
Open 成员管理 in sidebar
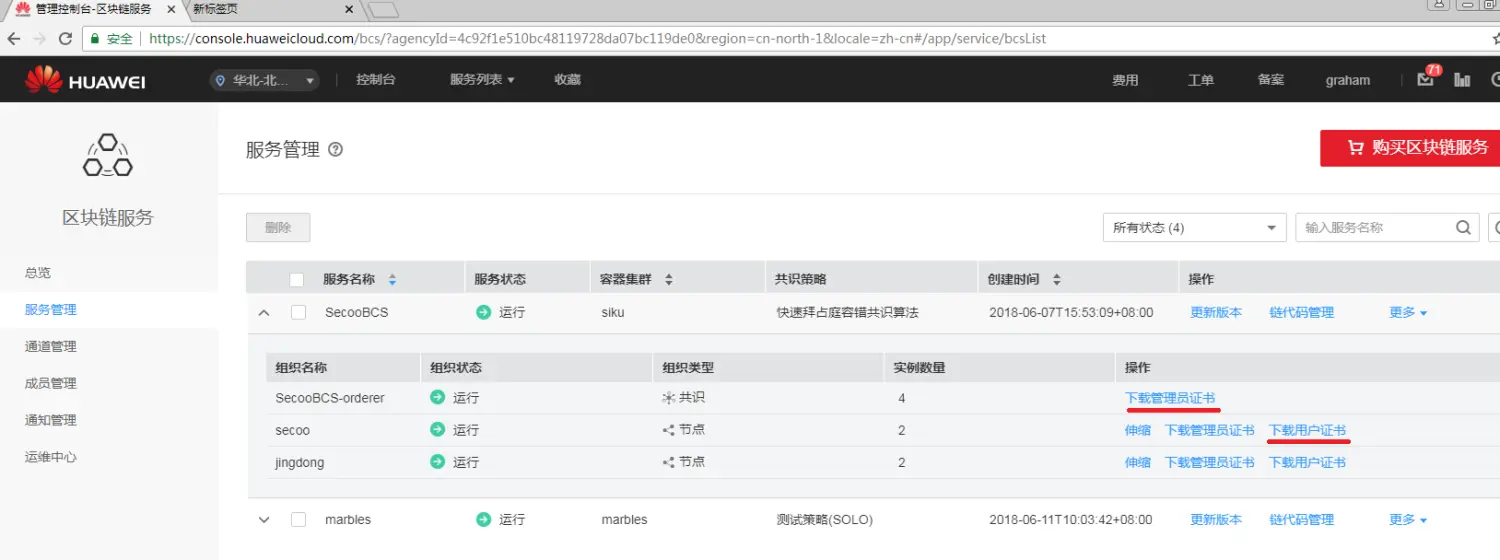point(51,383)
